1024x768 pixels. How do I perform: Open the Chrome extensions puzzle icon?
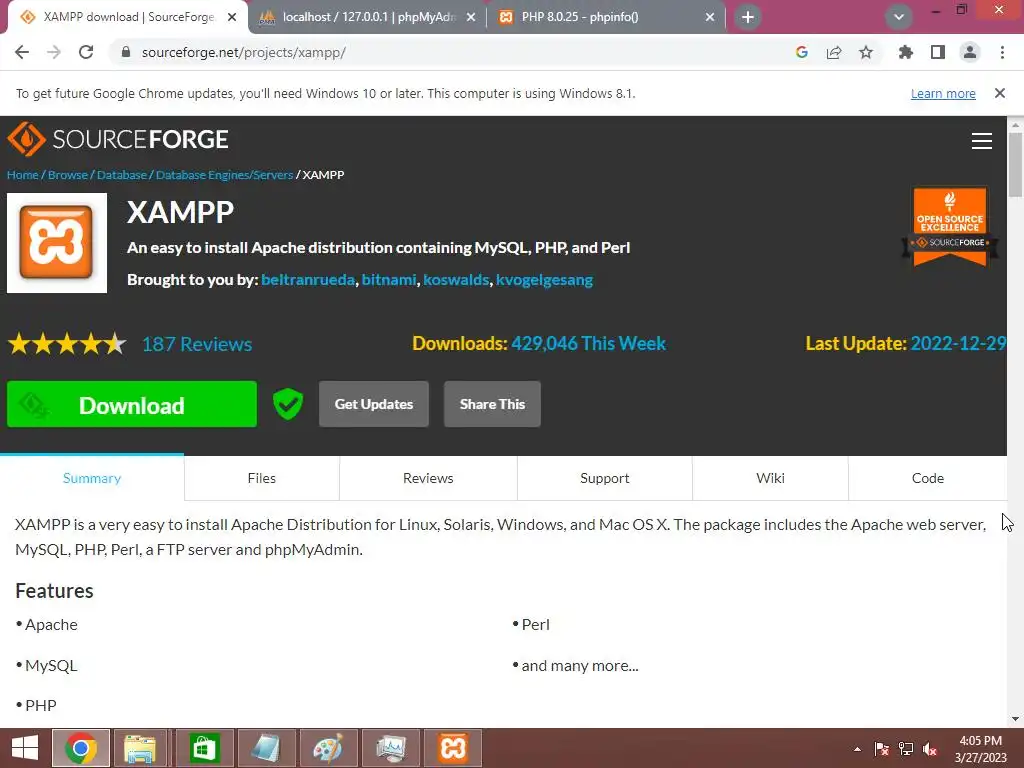(906, 52)
